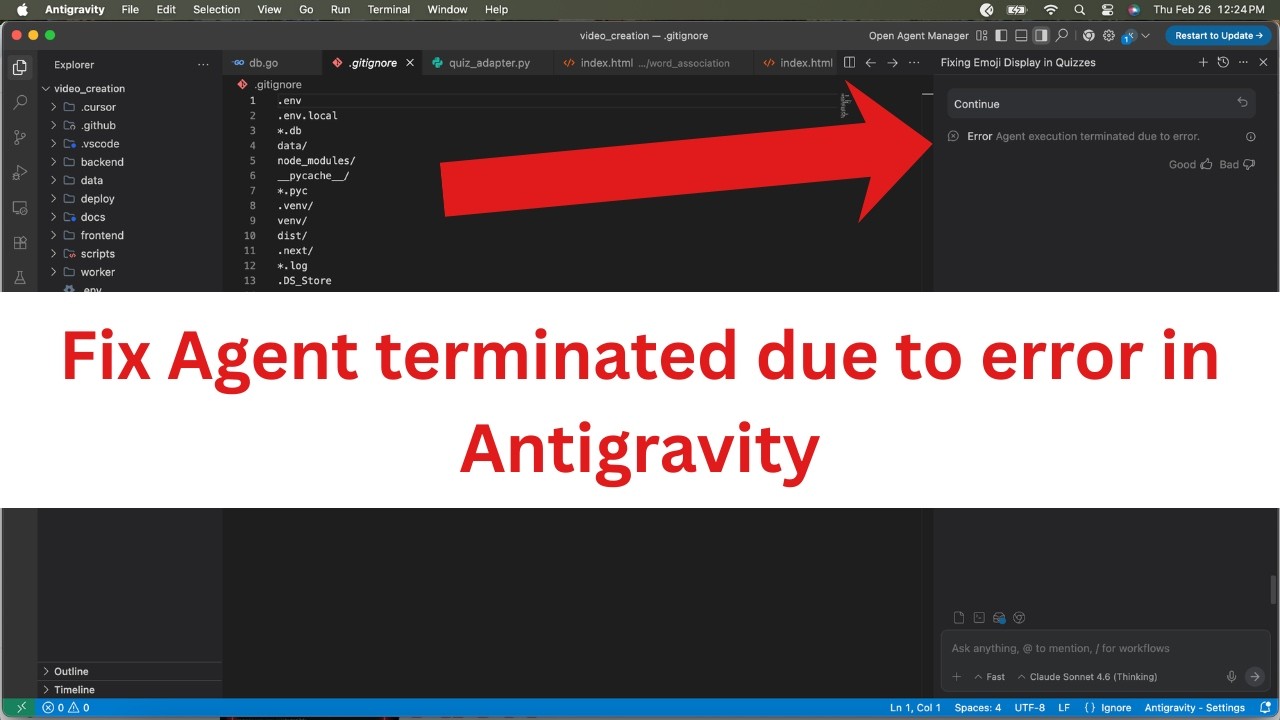Navigate forward with the right arrow
This screenshot has width=1280, height=720.
pos(892,62)
